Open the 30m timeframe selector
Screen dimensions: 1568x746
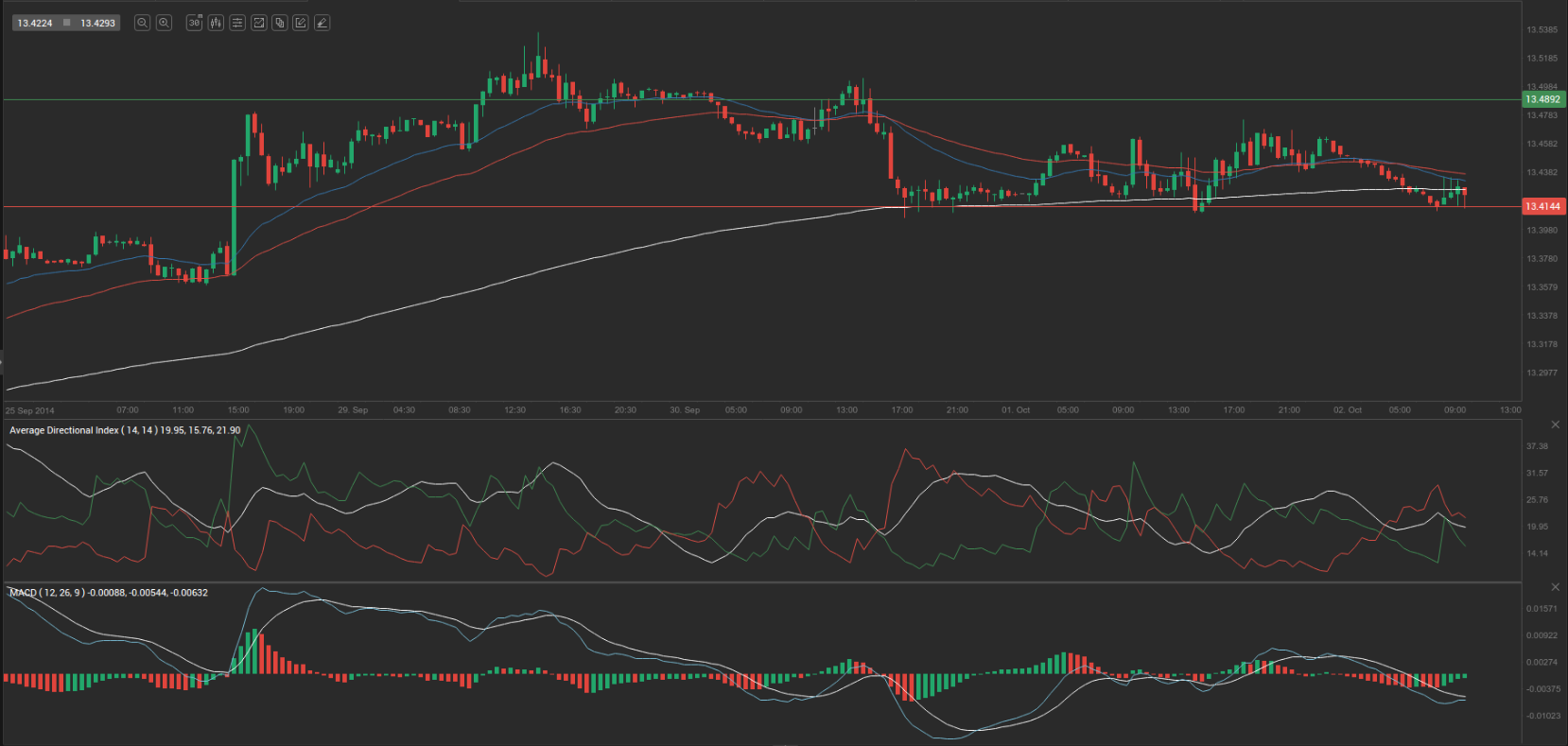pos(194,23)
